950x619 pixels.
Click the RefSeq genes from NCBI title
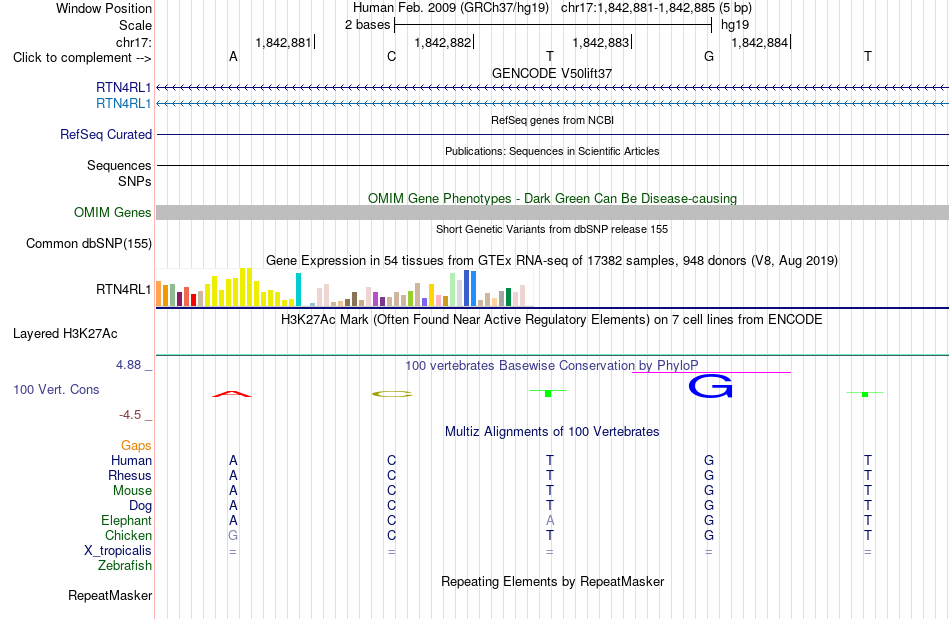(553, 120)
